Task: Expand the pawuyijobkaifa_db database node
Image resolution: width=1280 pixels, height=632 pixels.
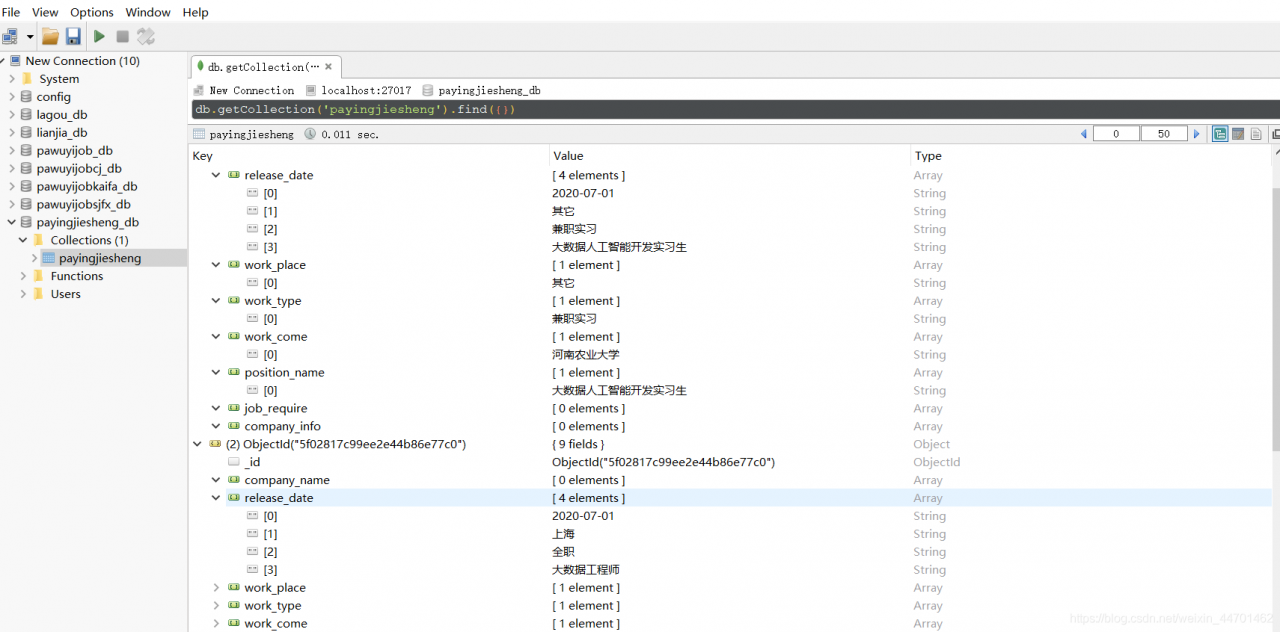Action: [12, 187]
